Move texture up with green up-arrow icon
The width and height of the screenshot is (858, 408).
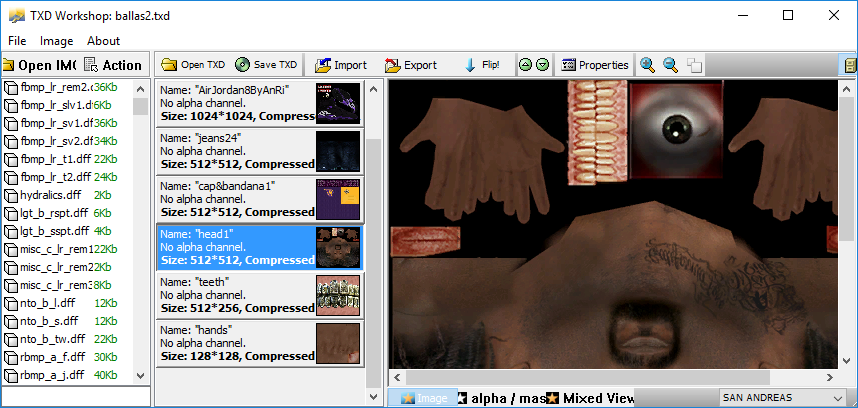coord(525,65)
